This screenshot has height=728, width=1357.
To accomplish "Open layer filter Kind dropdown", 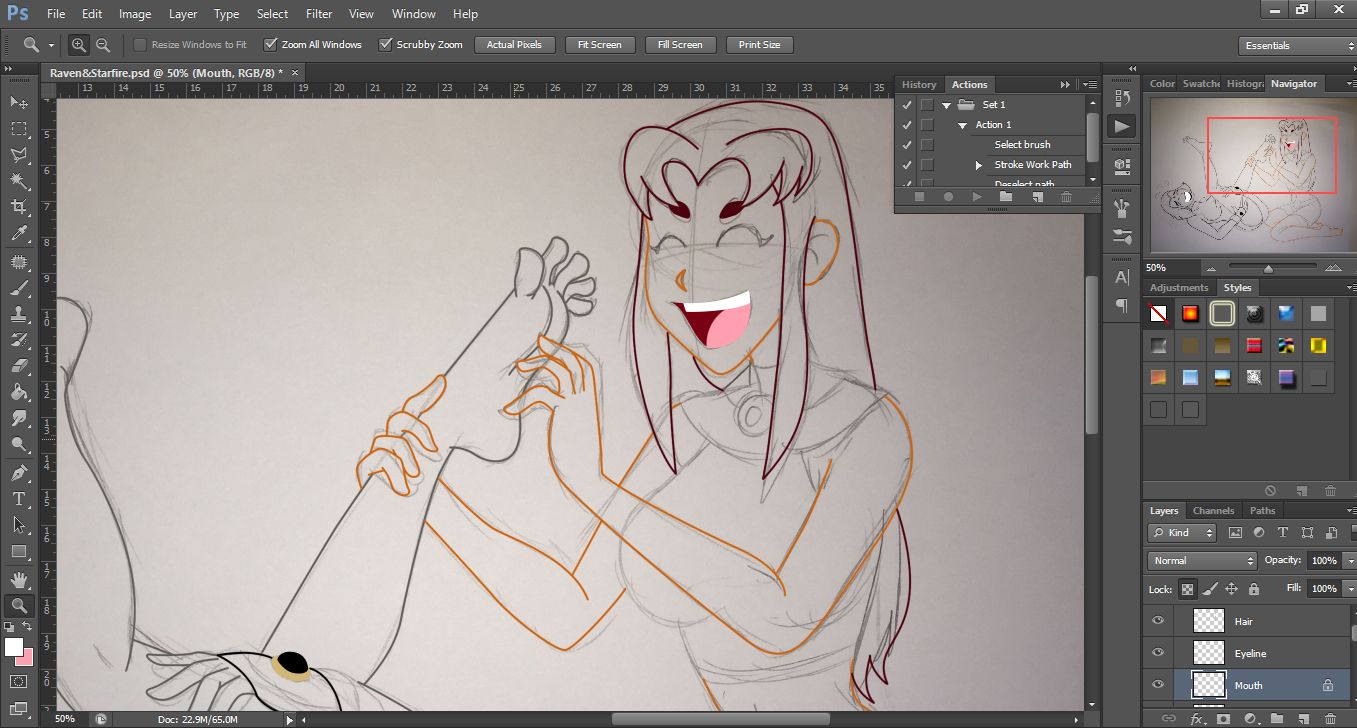I will tap(1181, 533).
